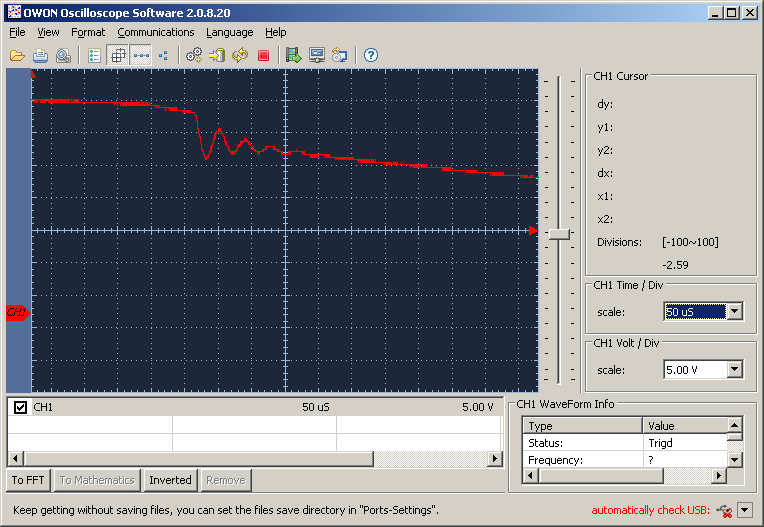Click left arrow of channel list scrollbar

16,458
